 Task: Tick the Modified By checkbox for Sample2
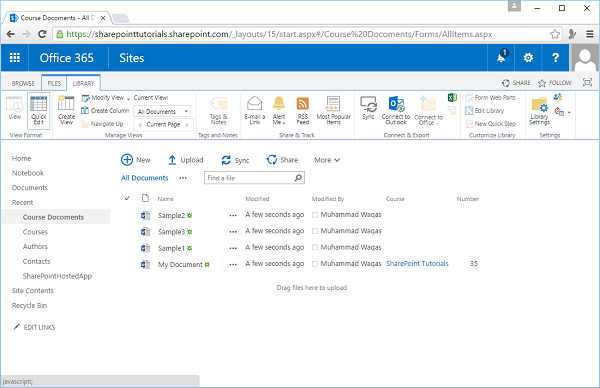315,215
